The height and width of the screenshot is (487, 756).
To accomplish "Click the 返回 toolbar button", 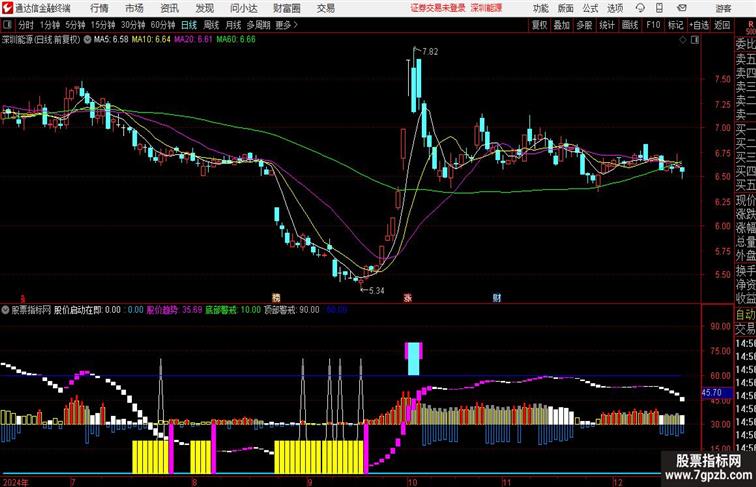I will [722, 25].
